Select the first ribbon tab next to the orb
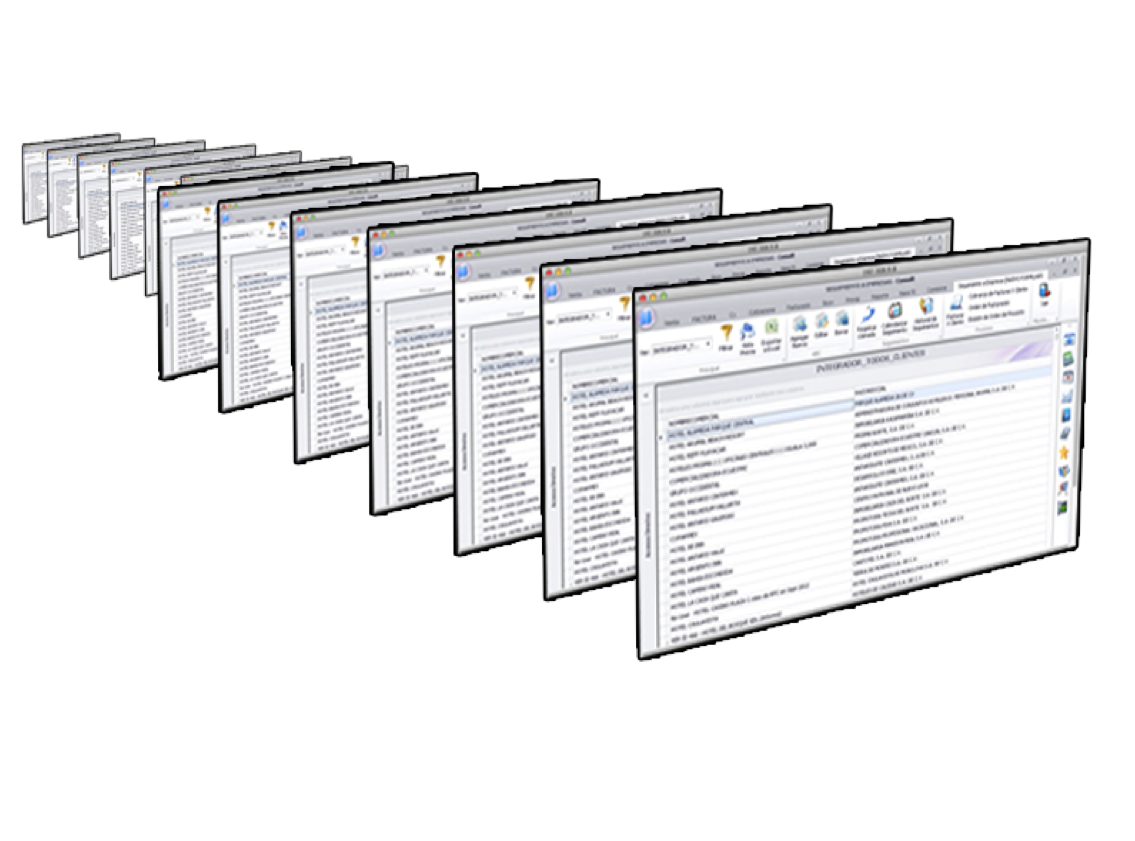 (672, 322)
